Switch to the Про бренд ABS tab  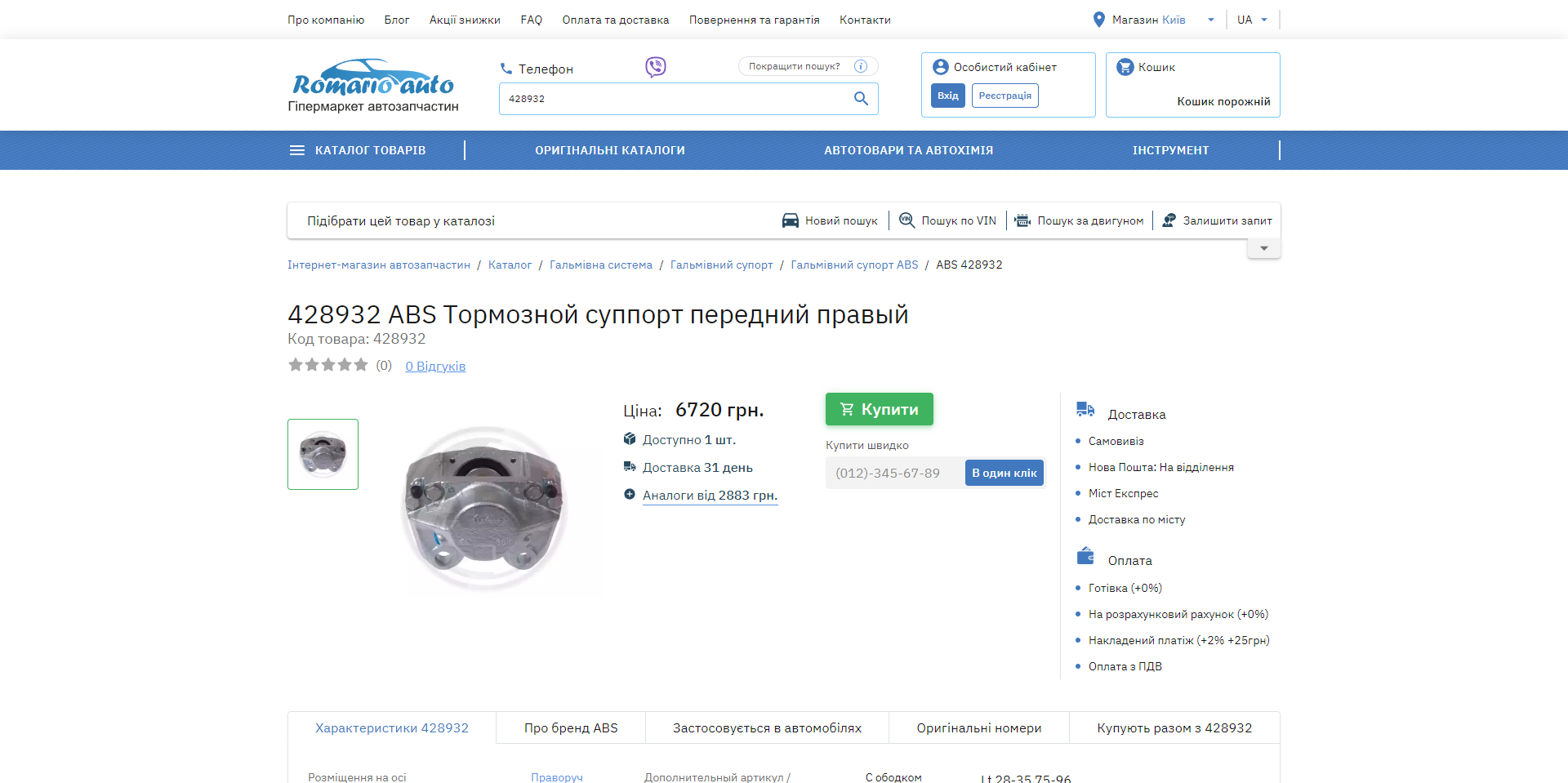571,727
